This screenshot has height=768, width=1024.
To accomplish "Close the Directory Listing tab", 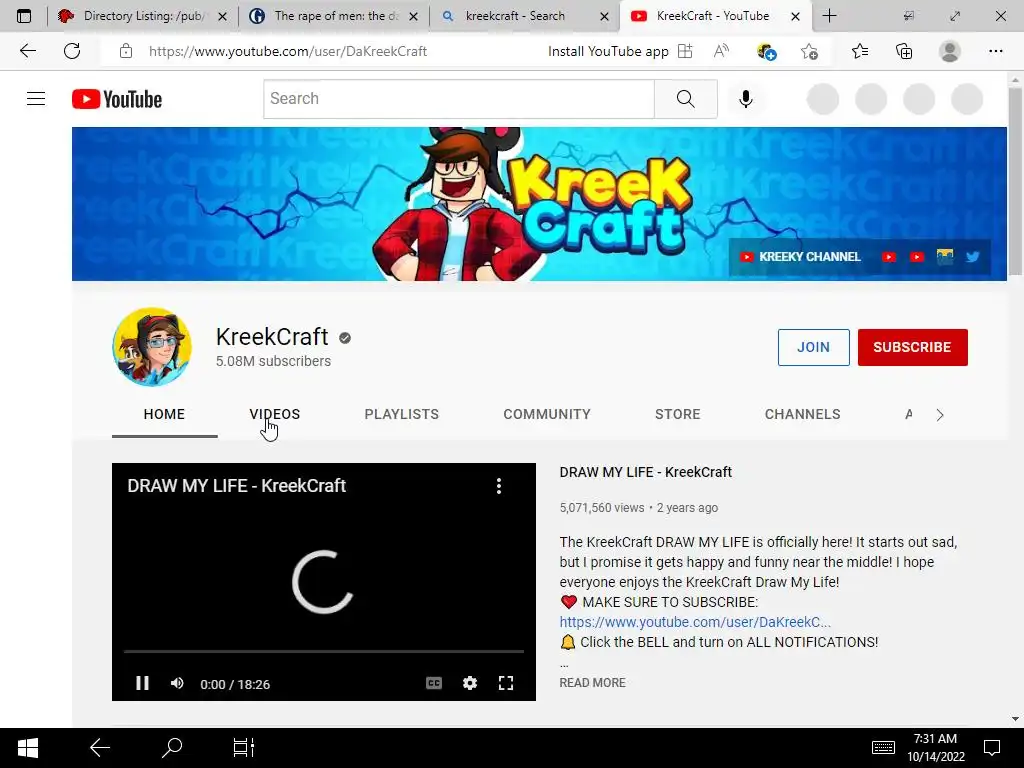I will (x=223, y=16).
